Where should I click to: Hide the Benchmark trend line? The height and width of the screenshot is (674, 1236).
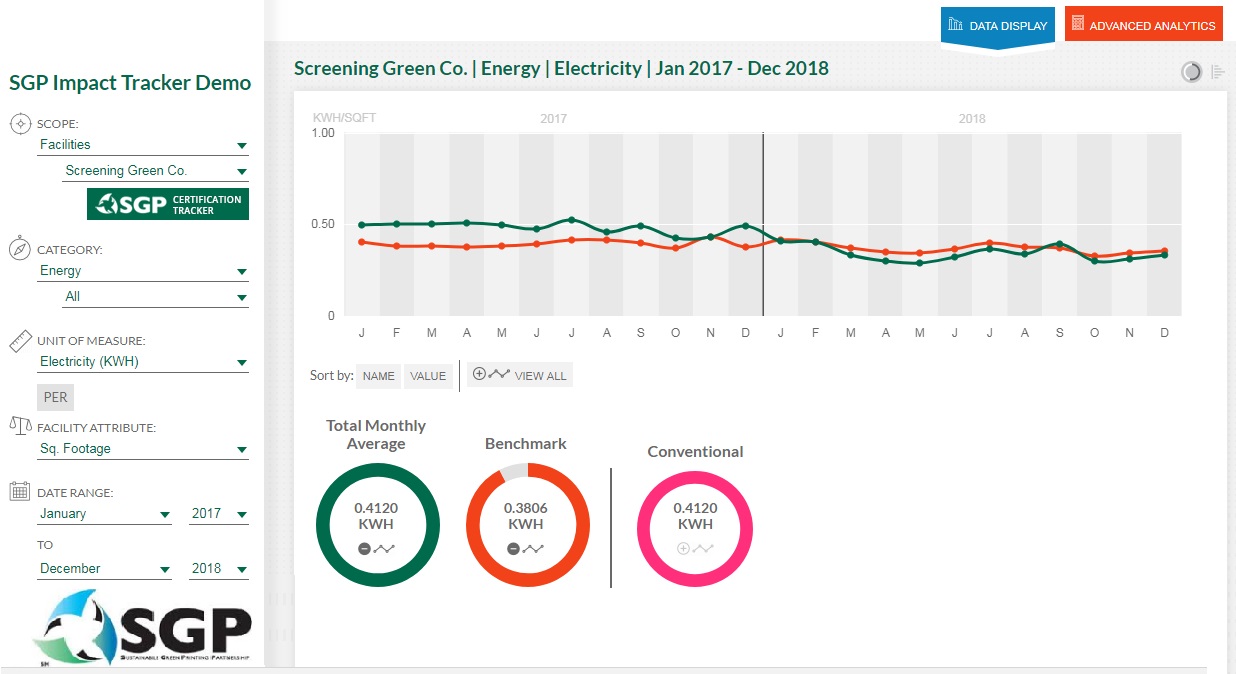(525, 549)
